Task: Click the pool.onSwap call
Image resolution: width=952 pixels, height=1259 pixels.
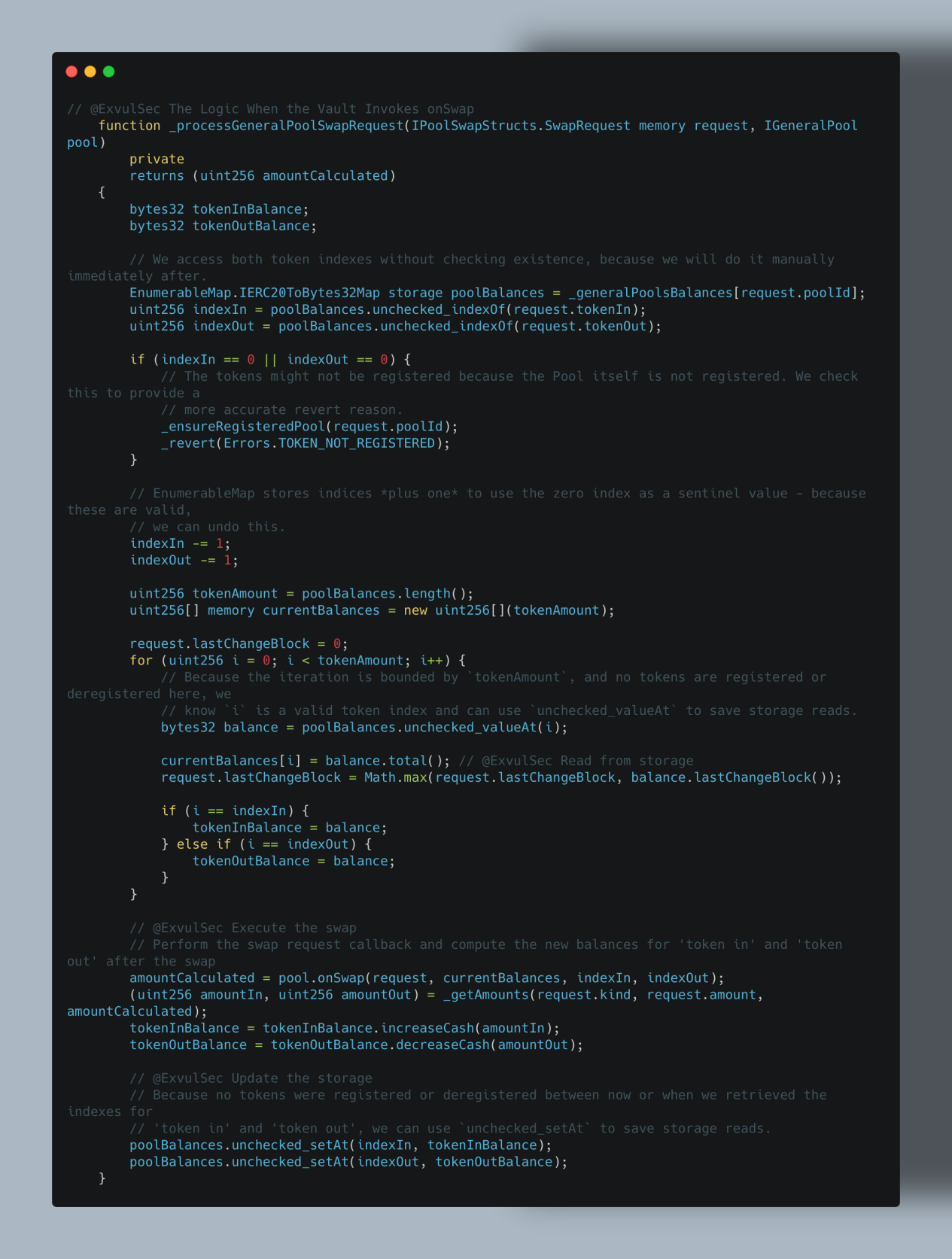Action: pyautogui.click(x=321, y=978)
